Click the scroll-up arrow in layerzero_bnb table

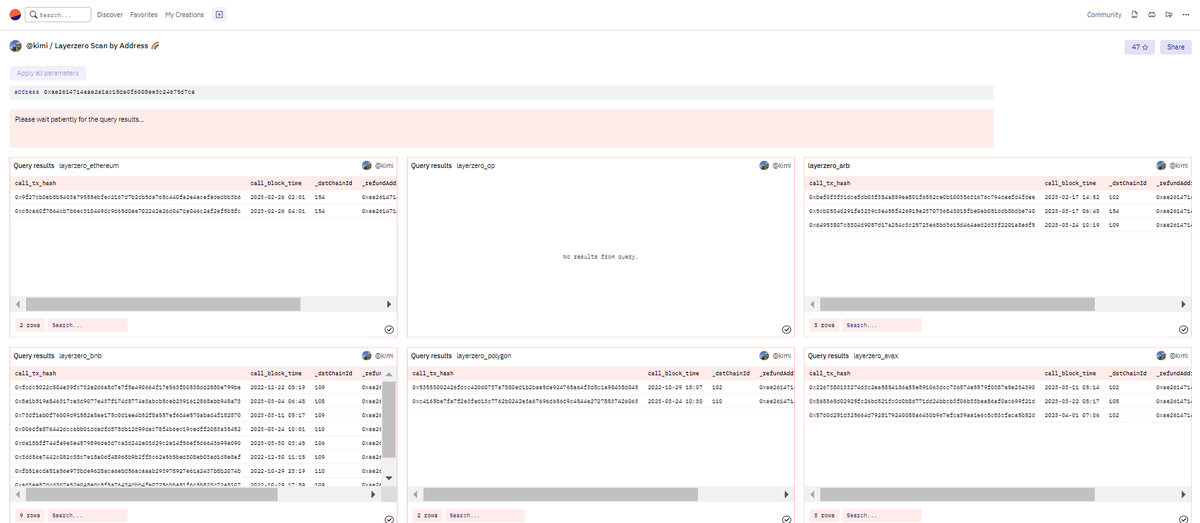pyautogui.click(x=389, y=375)
